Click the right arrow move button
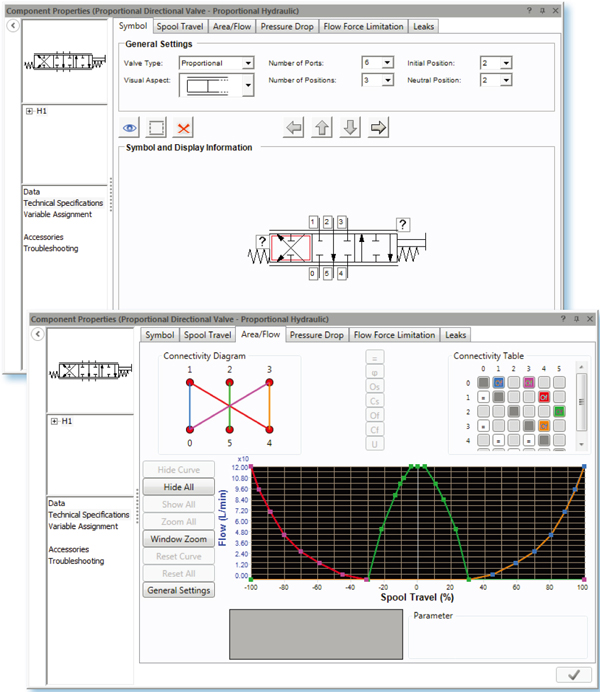The height and width of the screenshot is (692, 600). [378, 128]
